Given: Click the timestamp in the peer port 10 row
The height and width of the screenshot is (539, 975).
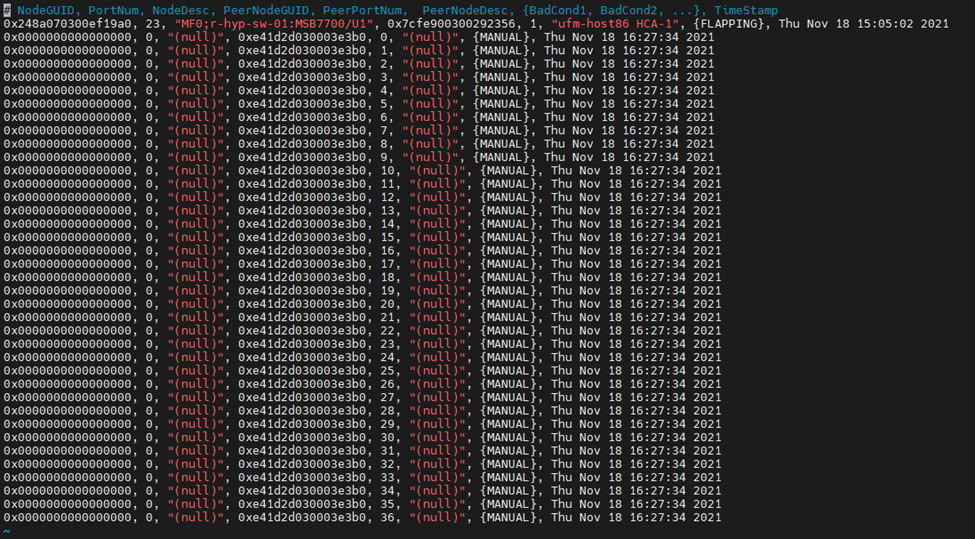Looking at the screenshot, I should pyautogui.click(x=635, y=170).
